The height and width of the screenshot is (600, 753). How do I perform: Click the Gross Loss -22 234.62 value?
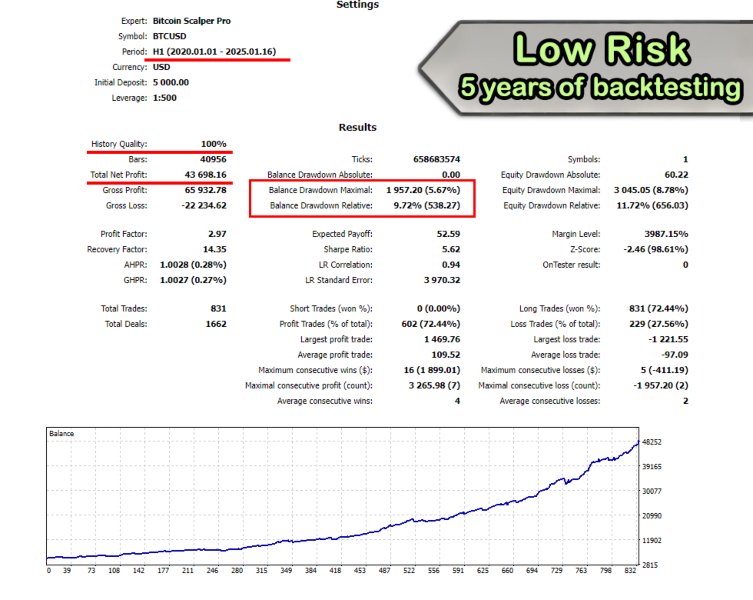(x=204, y=205)
